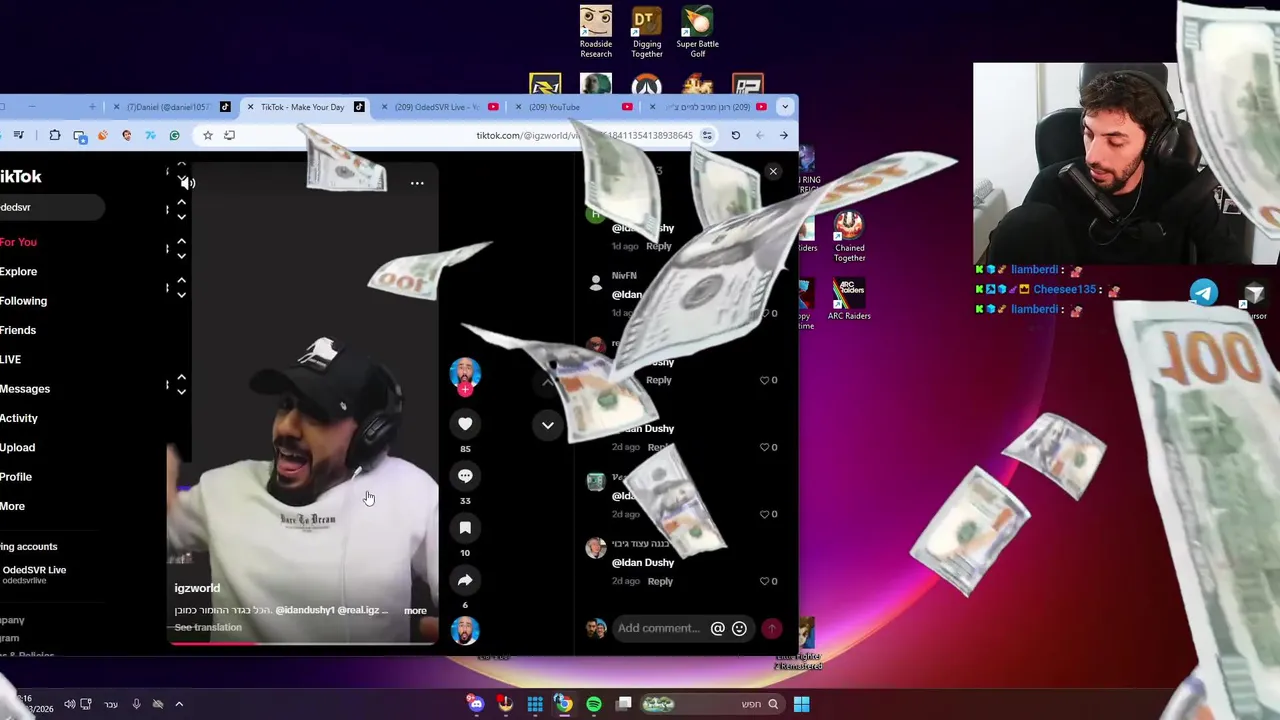
Task: Click the tiktok.com address bar URL
Action: click(x=584, y=135)
